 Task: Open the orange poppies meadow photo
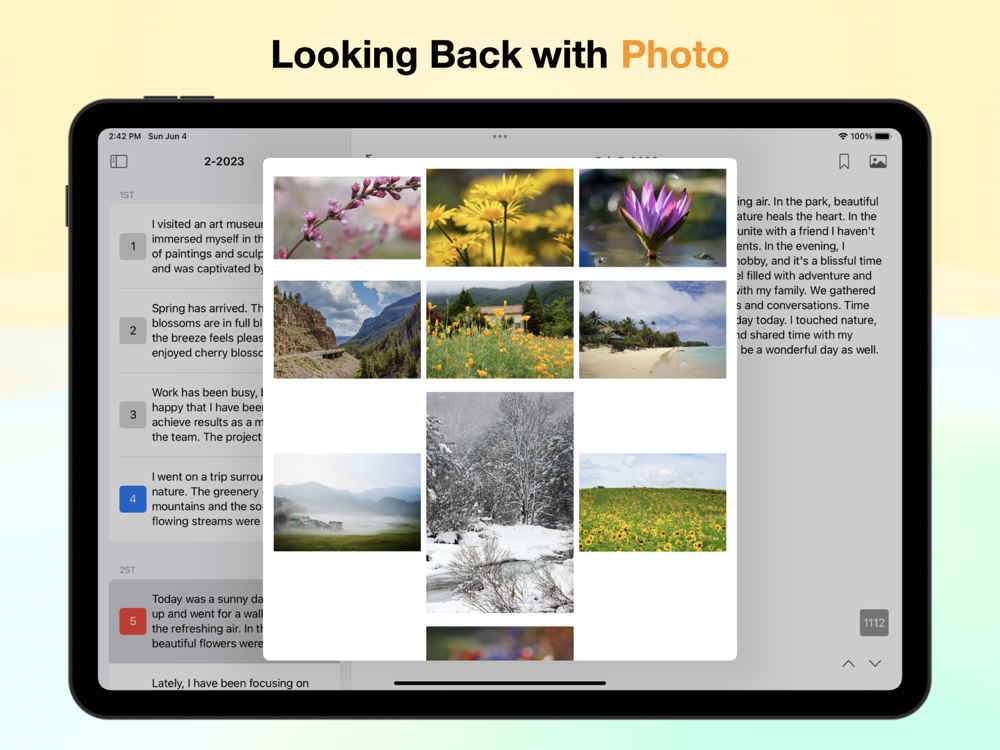(499, 330)
